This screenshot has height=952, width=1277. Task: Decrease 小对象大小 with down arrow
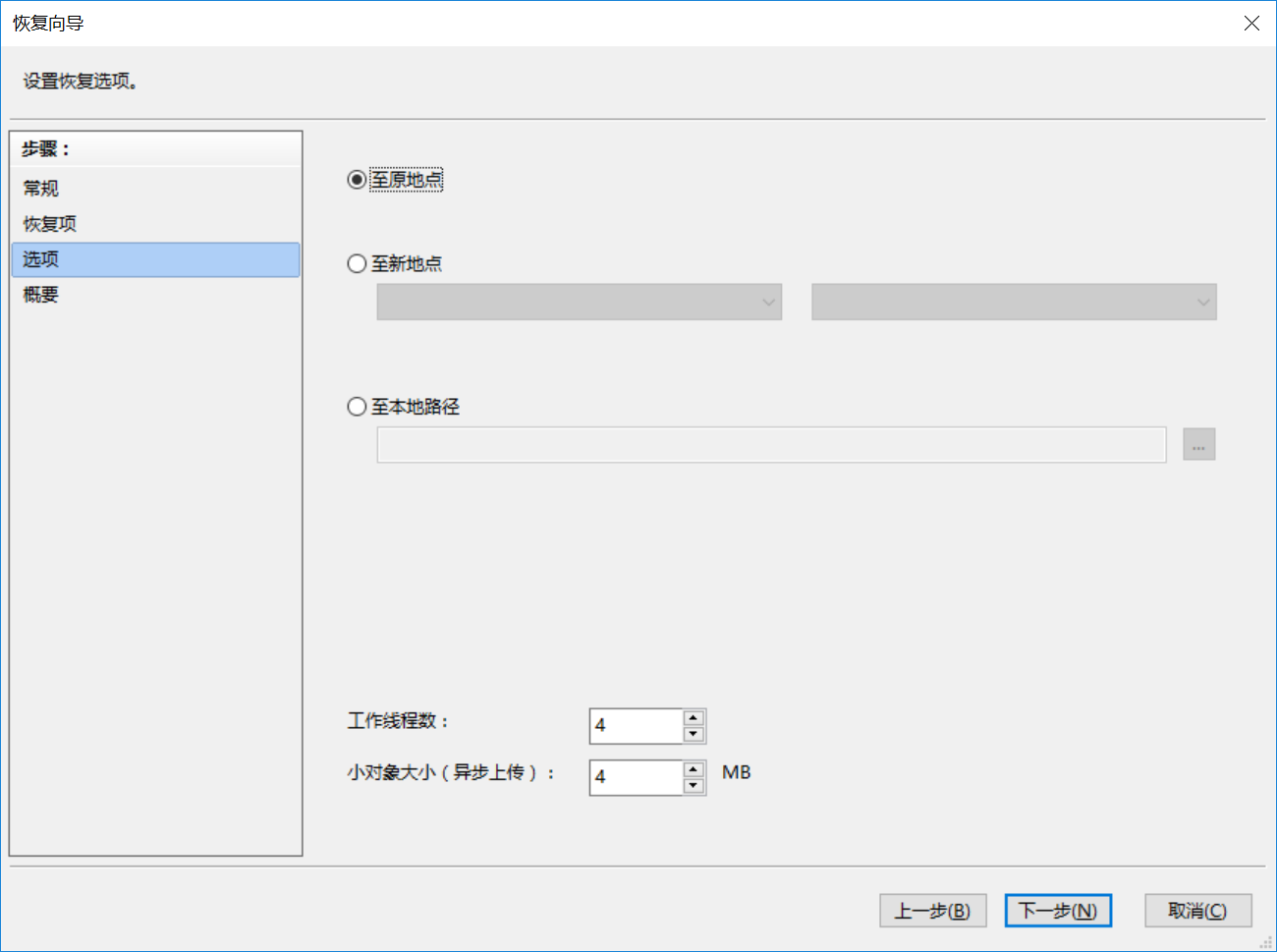click(694, 786)
